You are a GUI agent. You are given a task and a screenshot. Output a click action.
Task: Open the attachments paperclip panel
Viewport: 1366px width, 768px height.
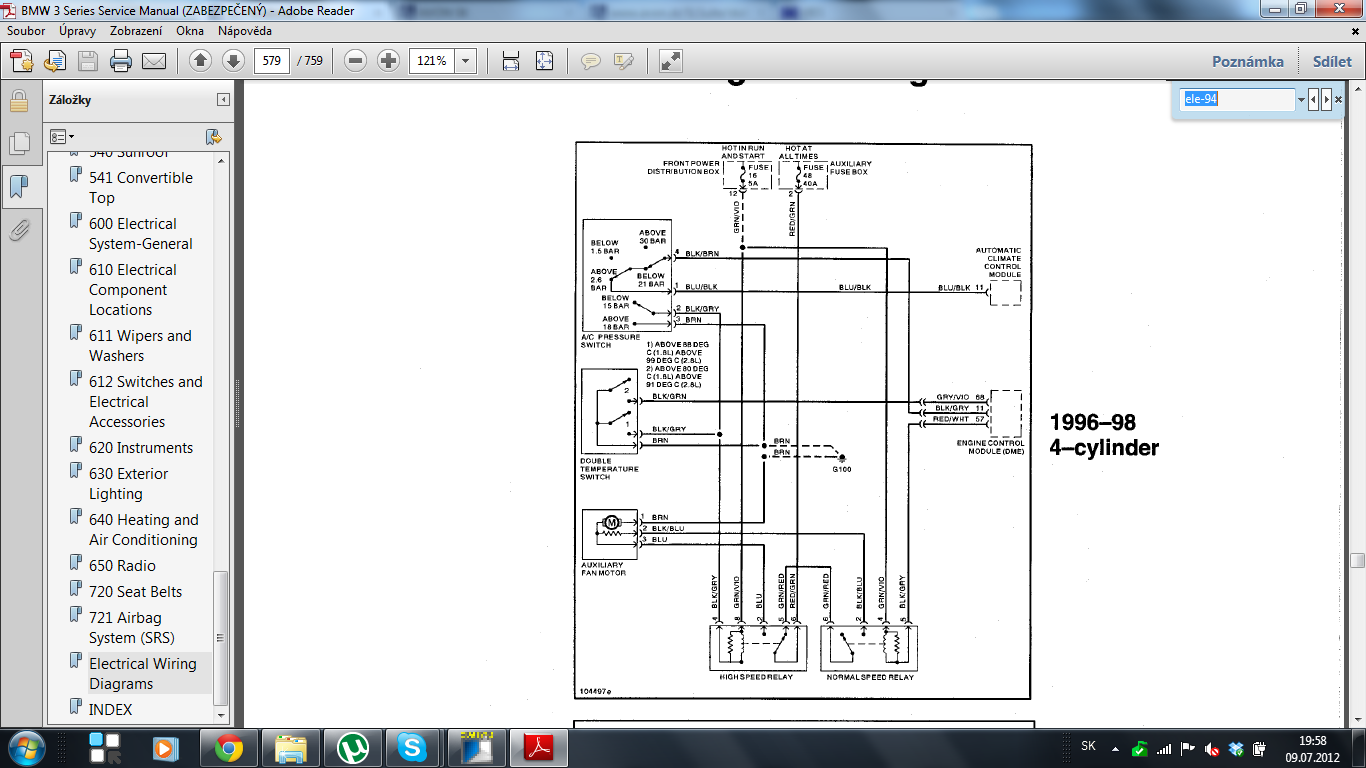[18, 231]
